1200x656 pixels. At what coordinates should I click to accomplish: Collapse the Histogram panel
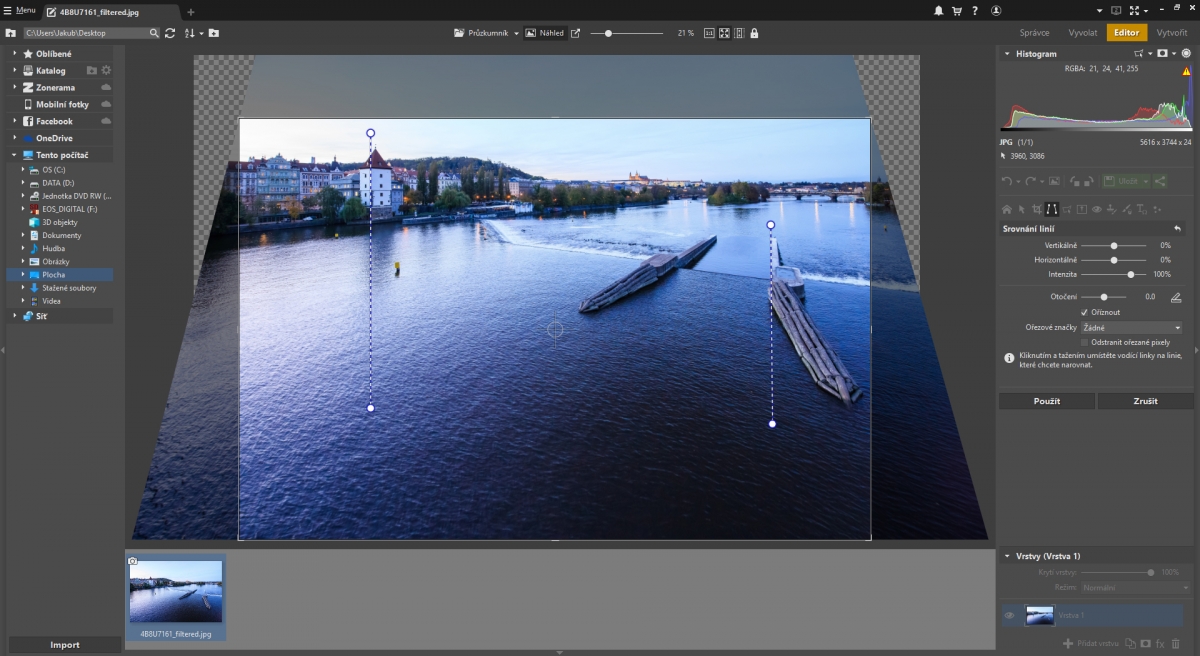click(x=1006, y=53)
